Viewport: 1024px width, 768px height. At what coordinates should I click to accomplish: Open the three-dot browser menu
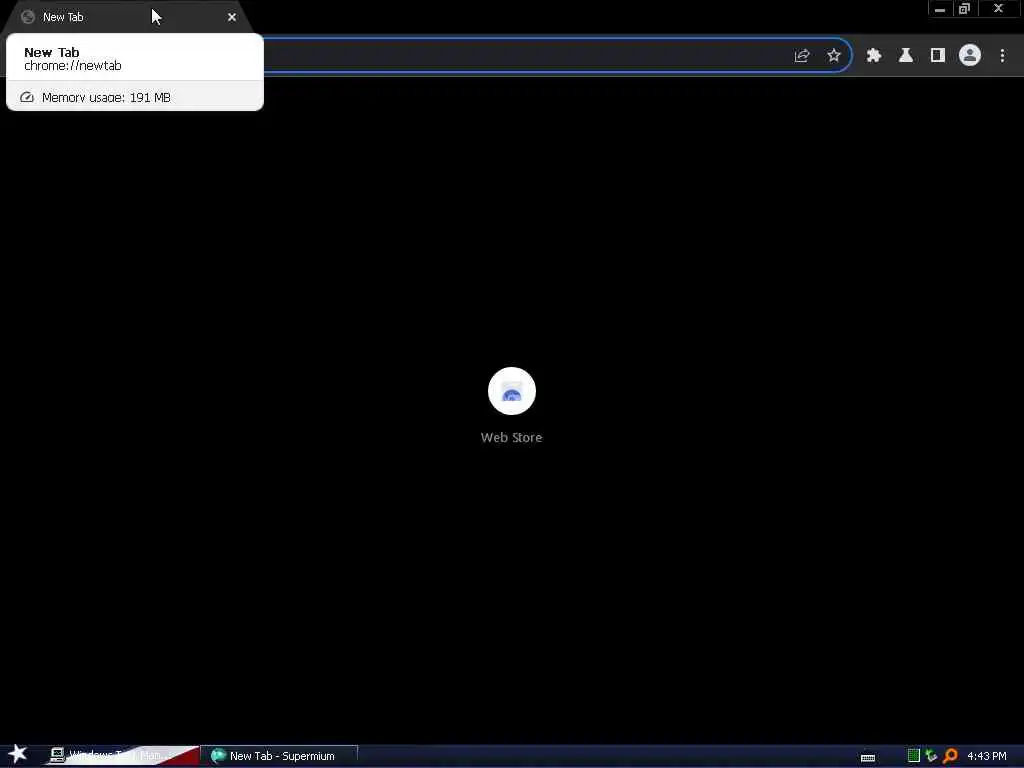1002,56
